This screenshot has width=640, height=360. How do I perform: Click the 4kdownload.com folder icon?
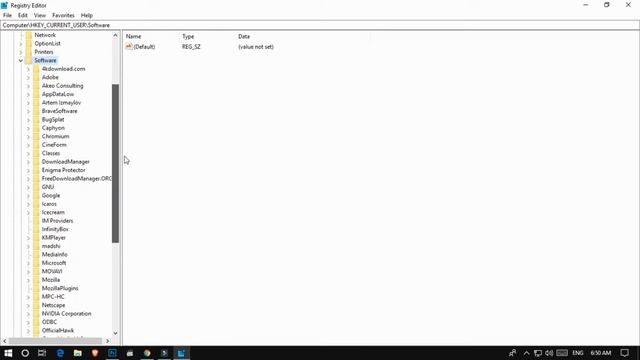pyautogui.click(x=36, y=69)
